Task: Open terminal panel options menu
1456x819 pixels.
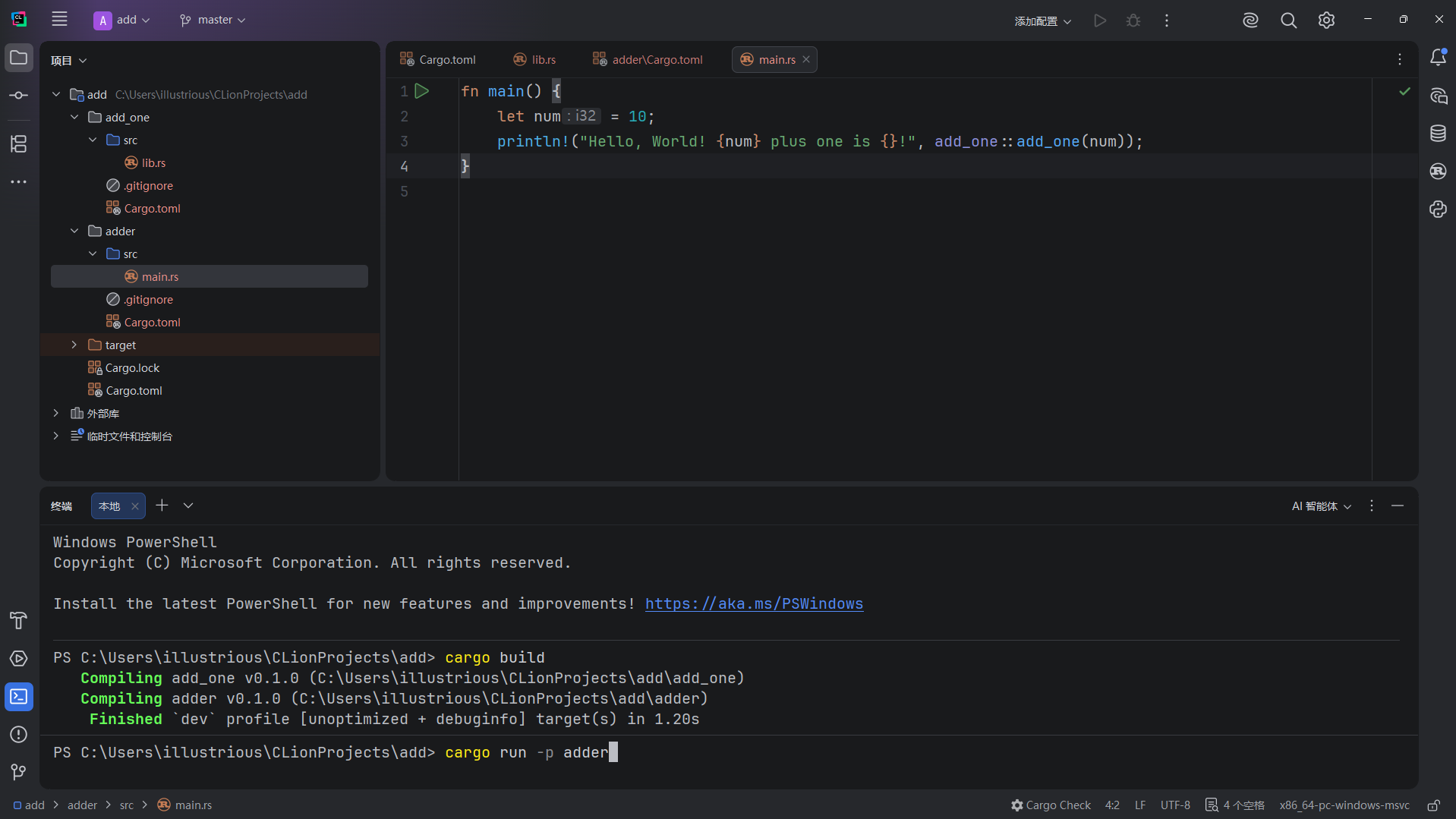Action: coord(1372,506)
